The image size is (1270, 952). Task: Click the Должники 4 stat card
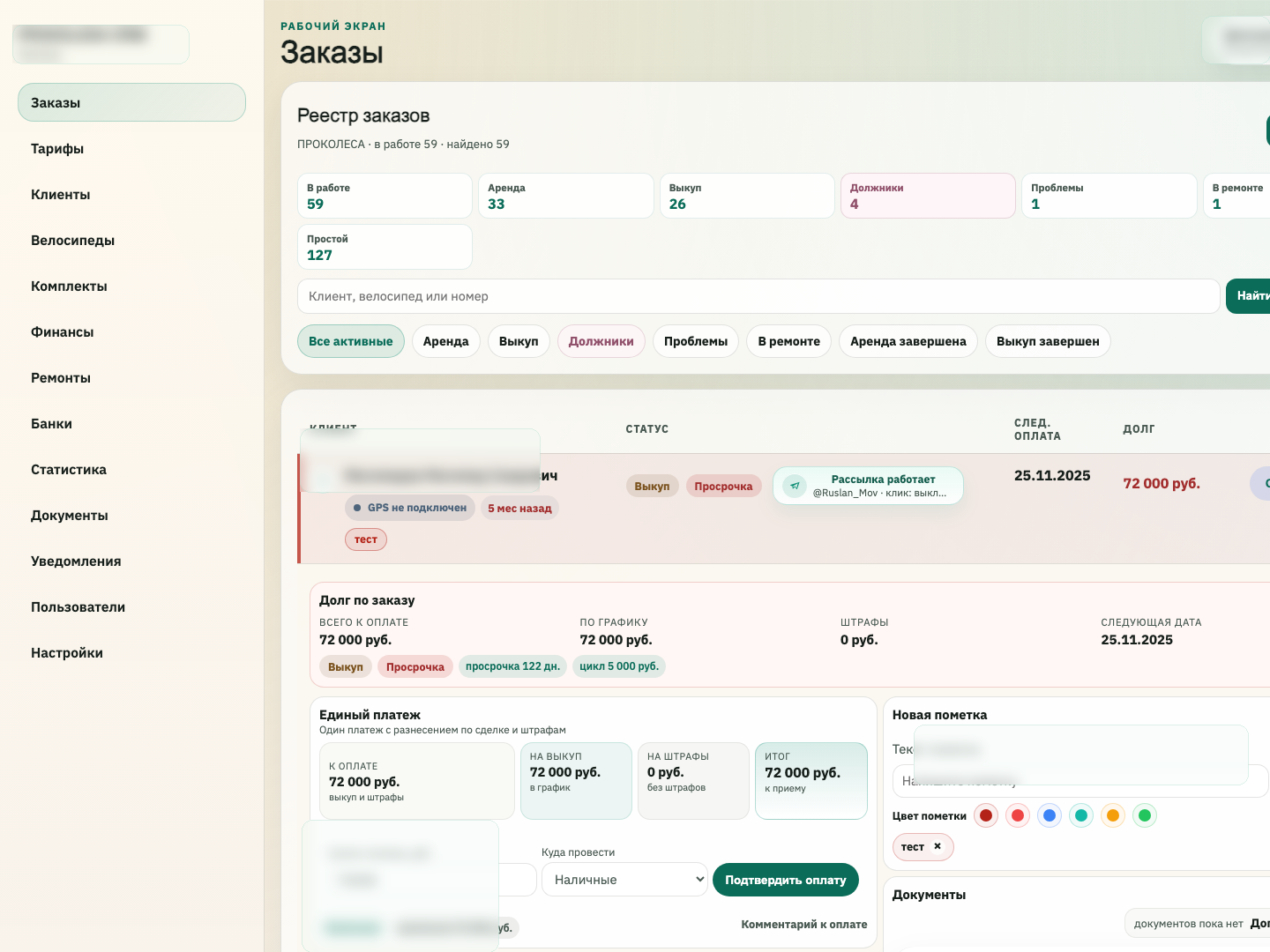(x=928, y=196)
